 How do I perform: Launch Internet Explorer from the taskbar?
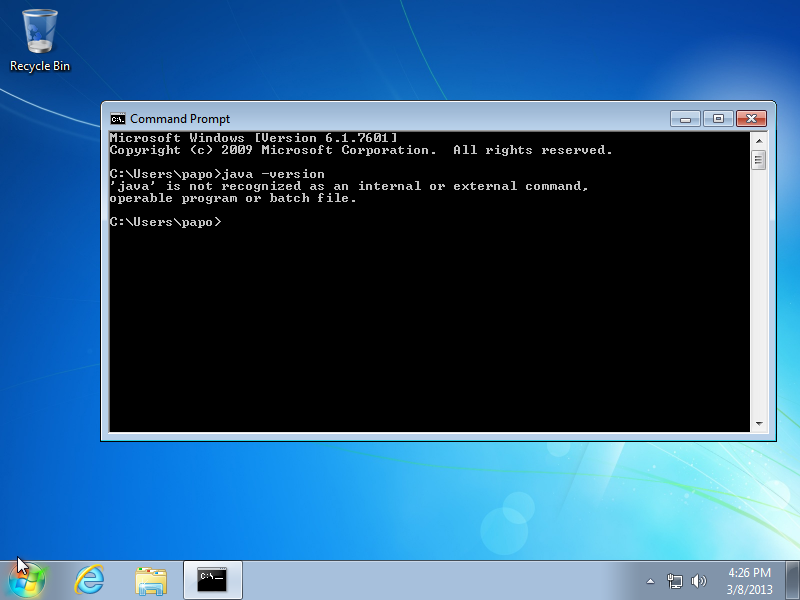[x=89, y=580]
